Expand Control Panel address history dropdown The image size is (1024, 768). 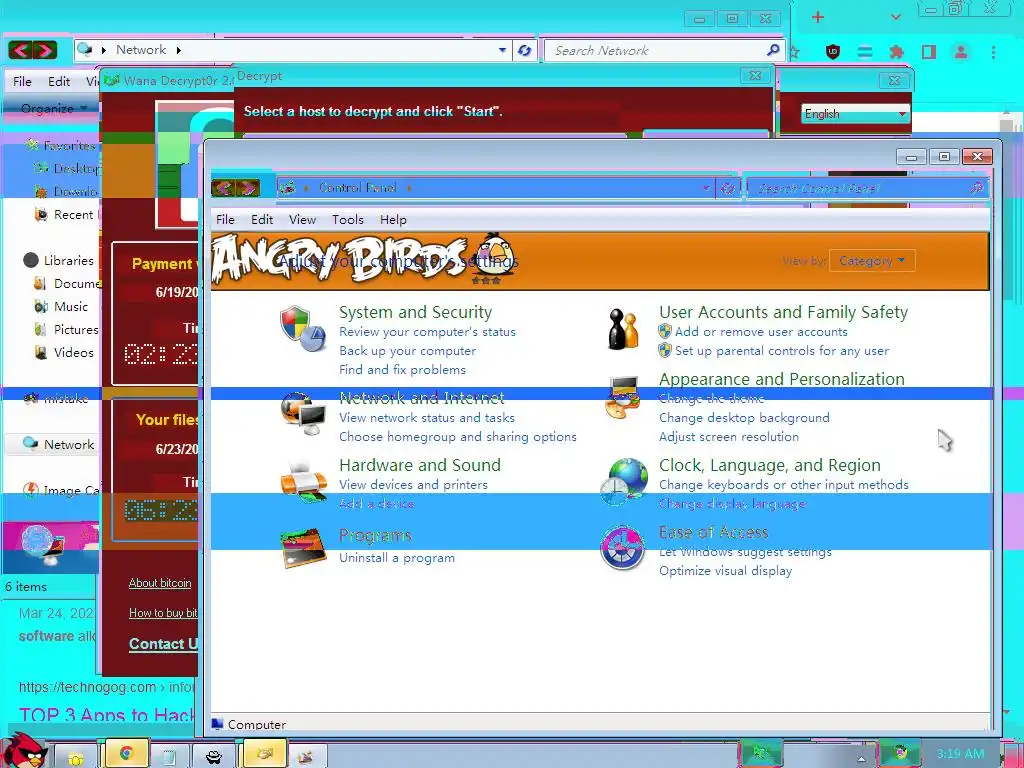(706, 189)
